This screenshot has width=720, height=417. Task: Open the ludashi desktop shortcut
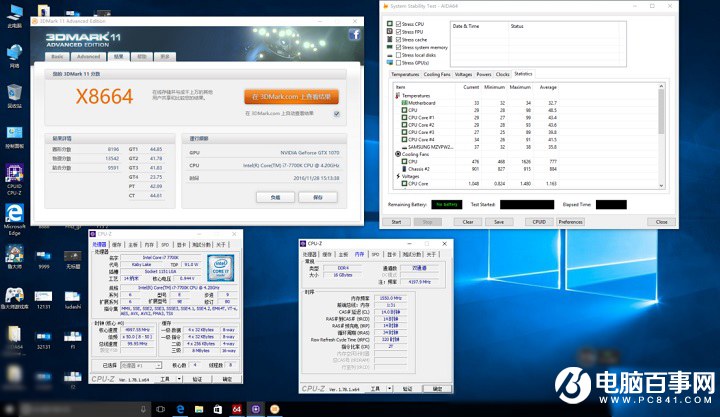pos(73,299)
